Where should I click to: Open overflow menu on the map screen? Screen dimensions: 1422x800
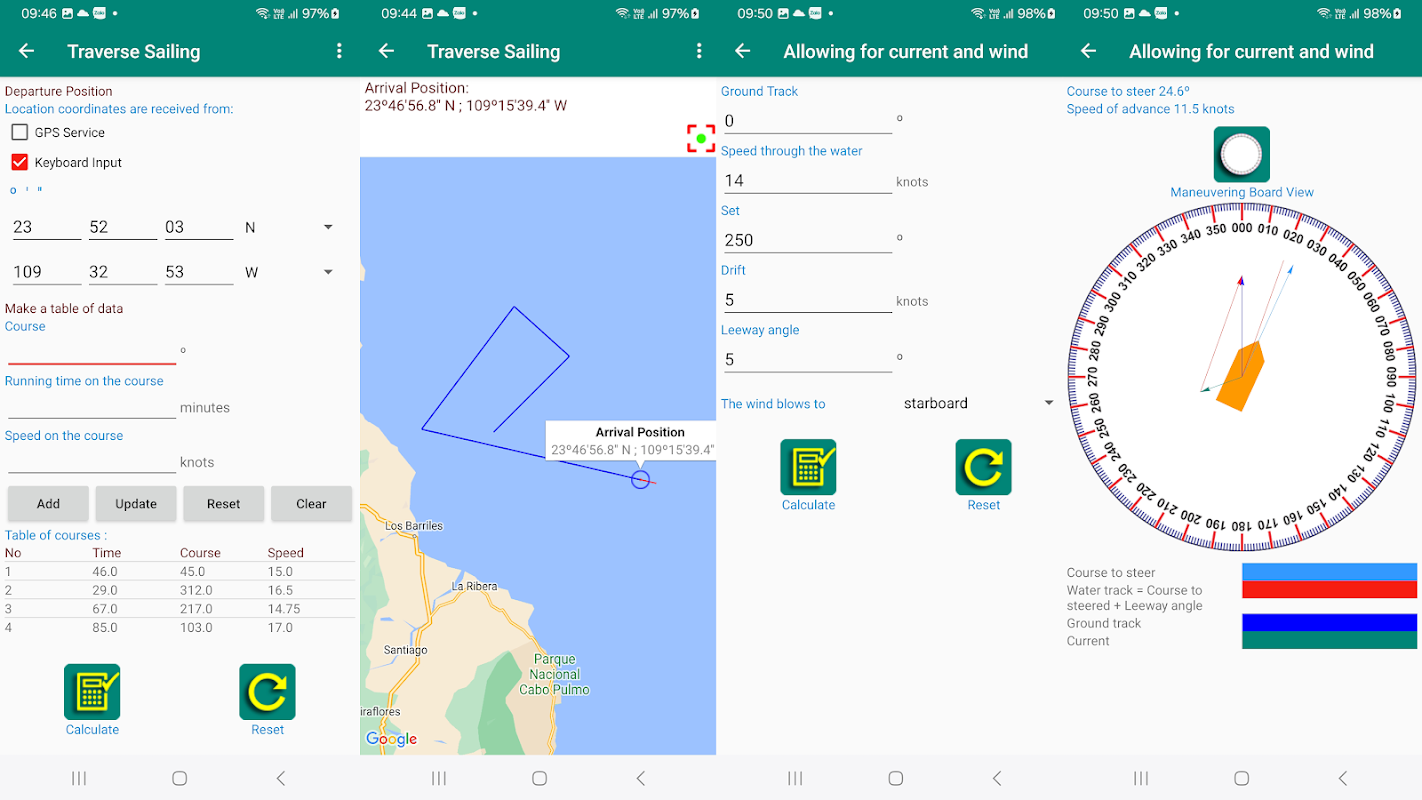(x=699, y=51)
